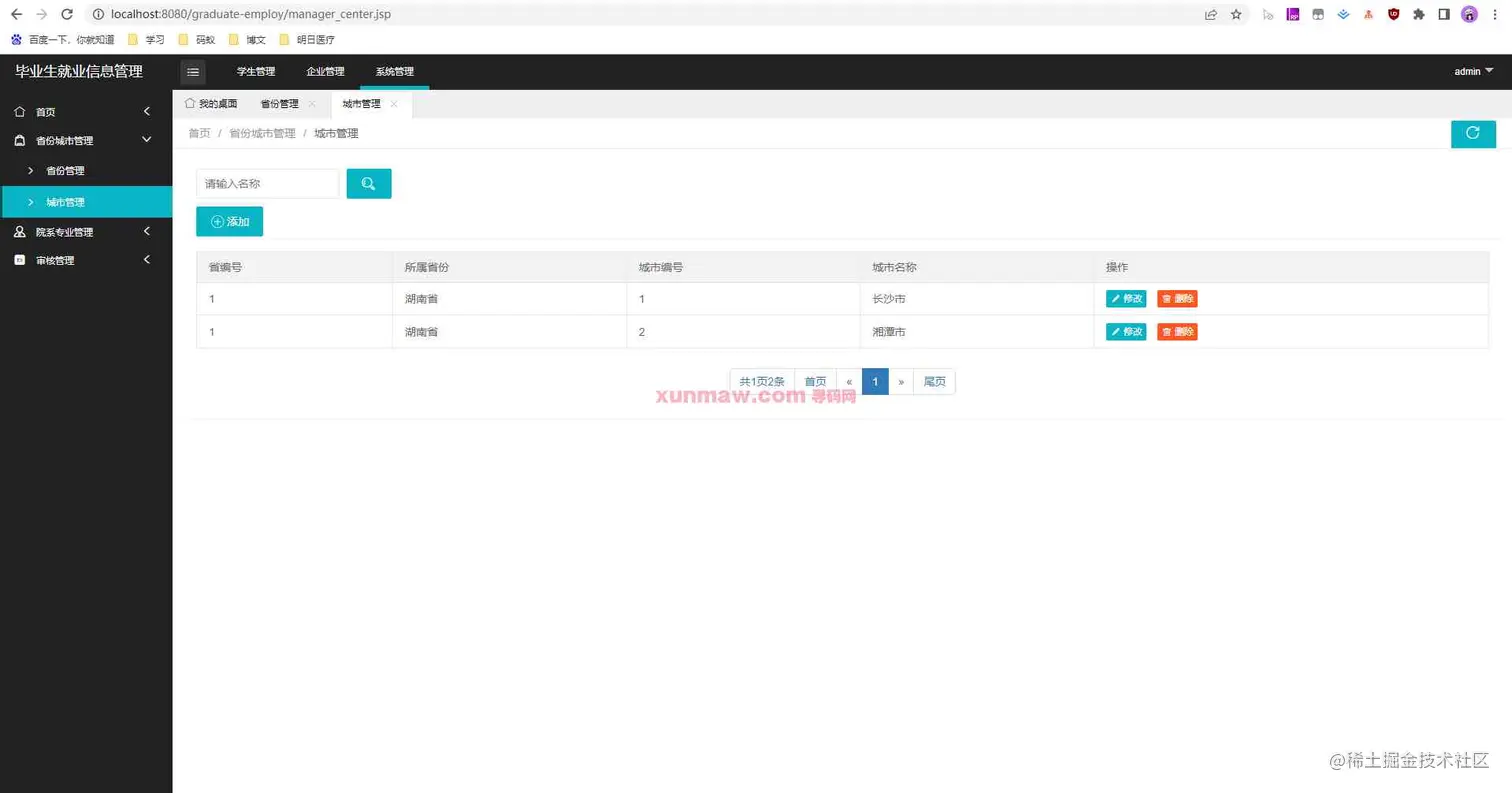
Task: Open 企业管理 in the top menu
Action: (325, 72)
